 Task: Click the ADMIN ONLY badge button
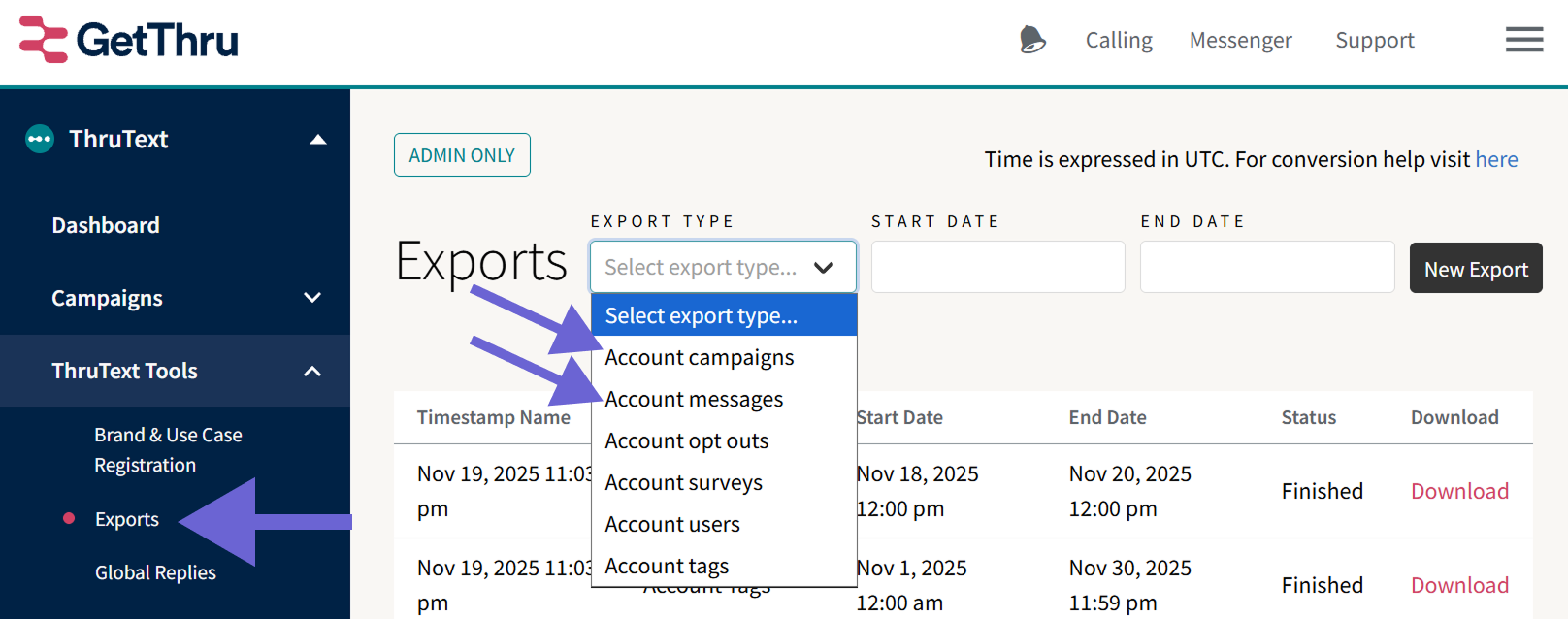pyautogui.click(x=462, y=155)
